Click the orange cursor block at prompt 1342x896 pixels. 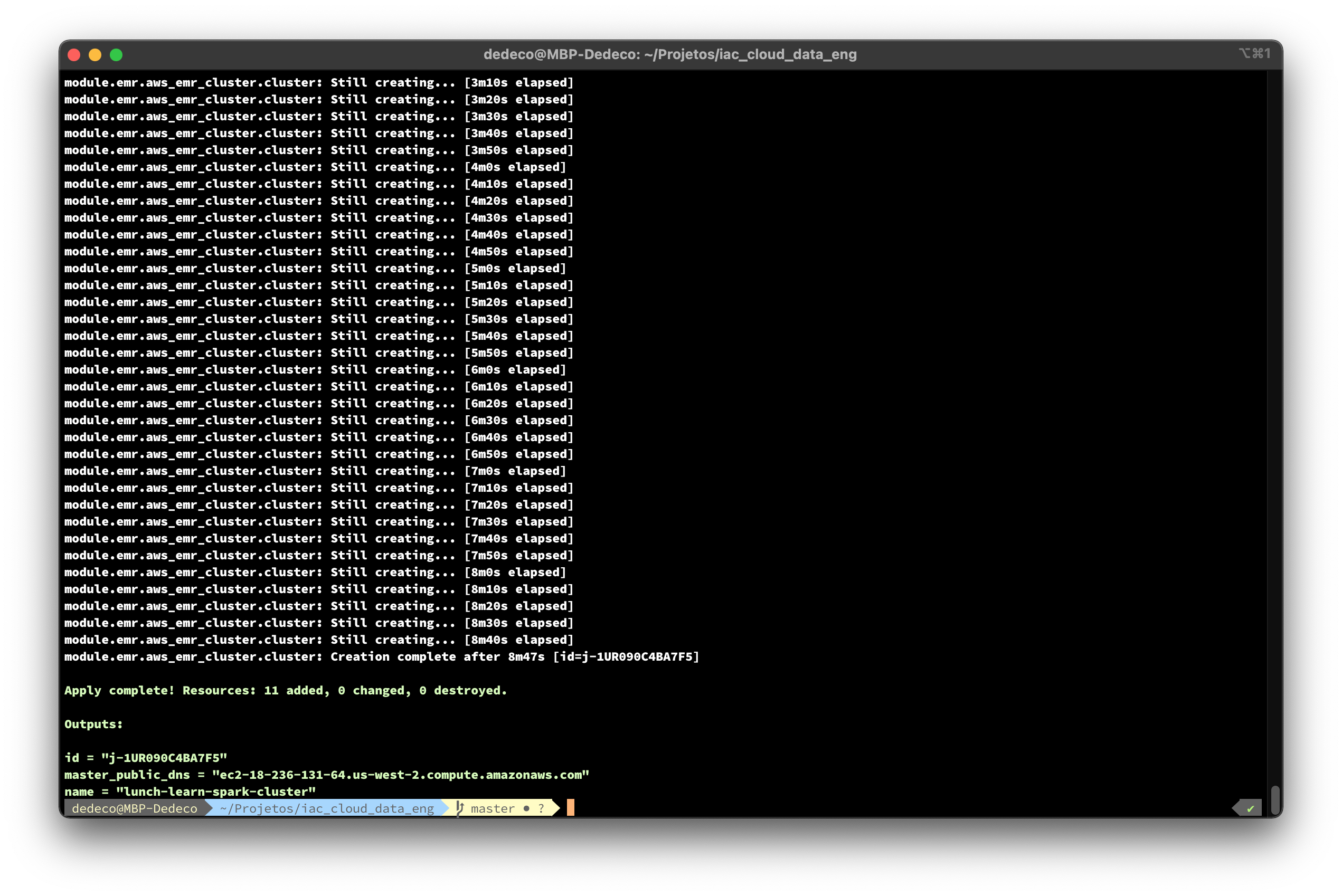click(570, 808)
